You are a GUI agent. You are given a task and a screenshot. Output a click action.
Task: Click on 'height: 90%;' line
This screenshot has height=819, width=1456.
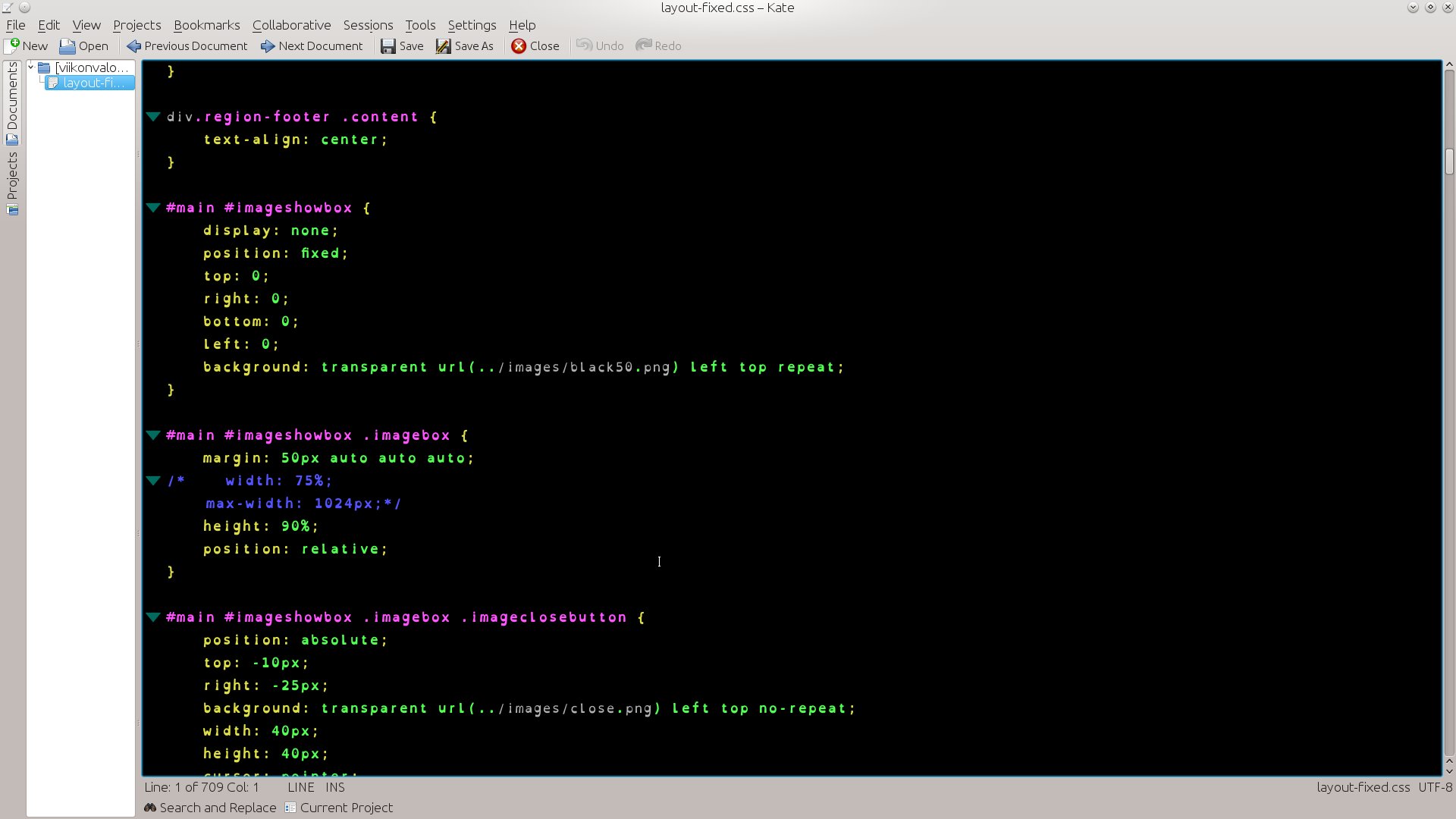pos(261,526)
